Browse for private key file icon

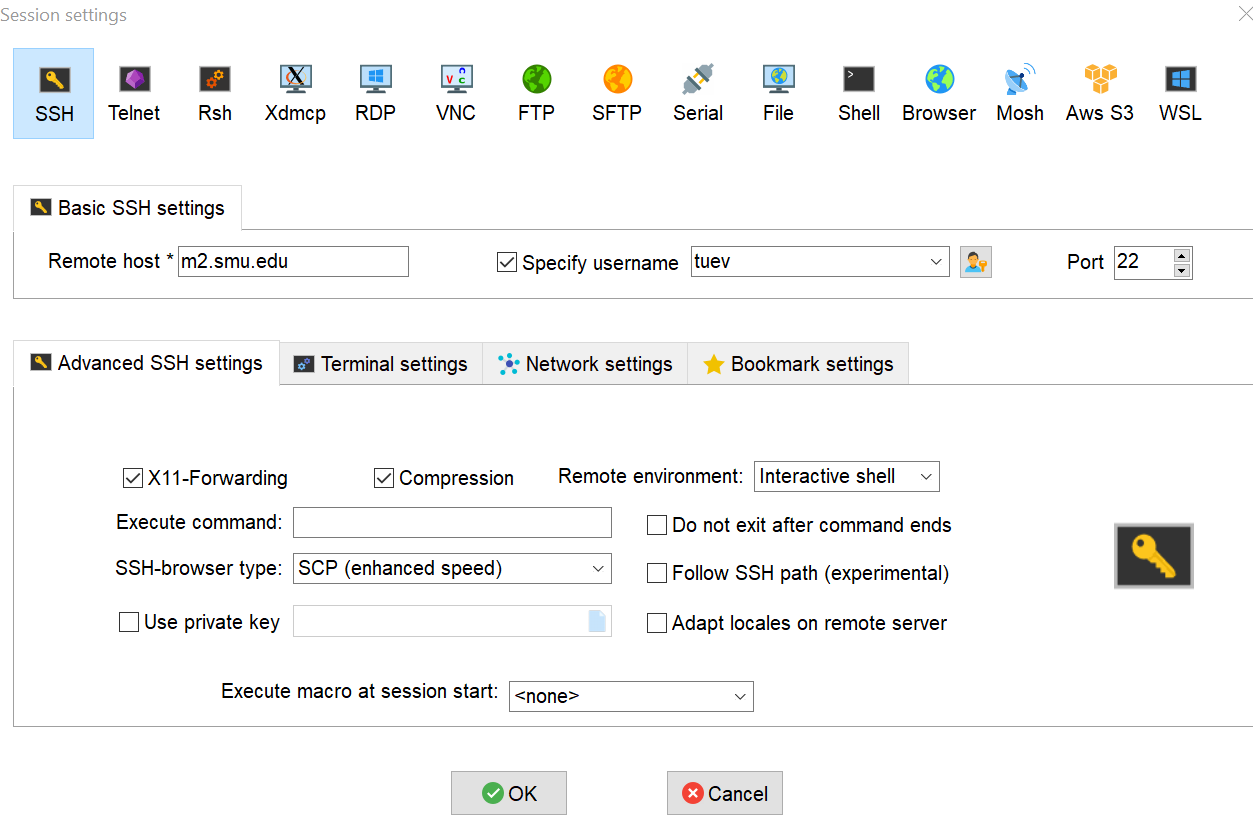pyautogui.click(x=597, y=621)
